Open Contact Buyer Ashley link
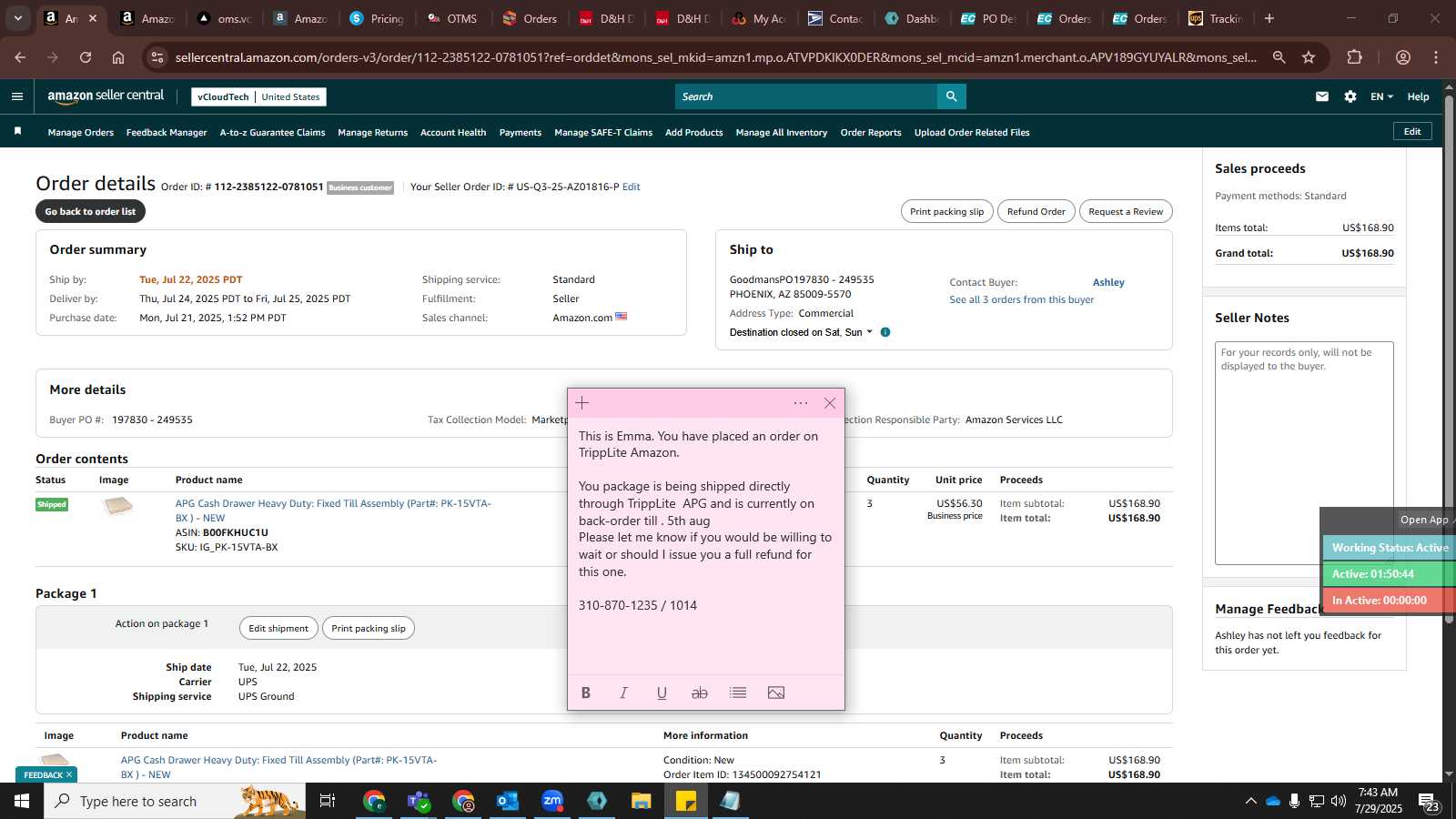Screen dimensions: 1456x819 1108,282
